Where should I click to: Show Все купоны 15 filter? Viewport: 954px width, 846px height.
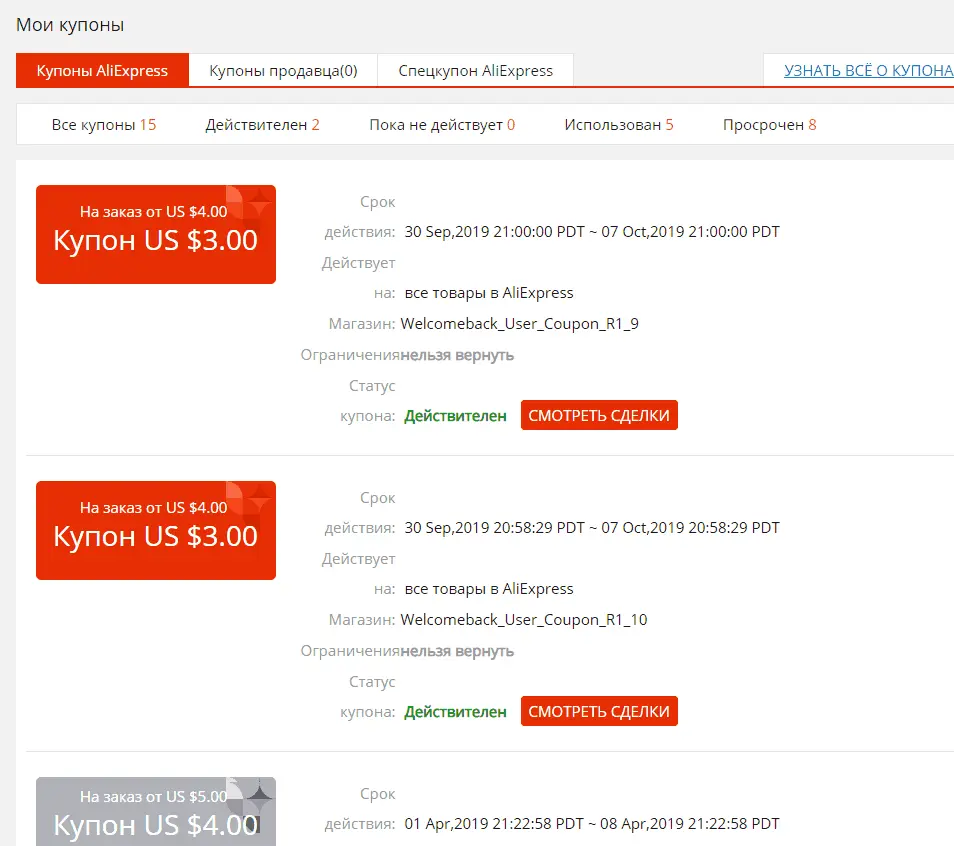[104, 125]
